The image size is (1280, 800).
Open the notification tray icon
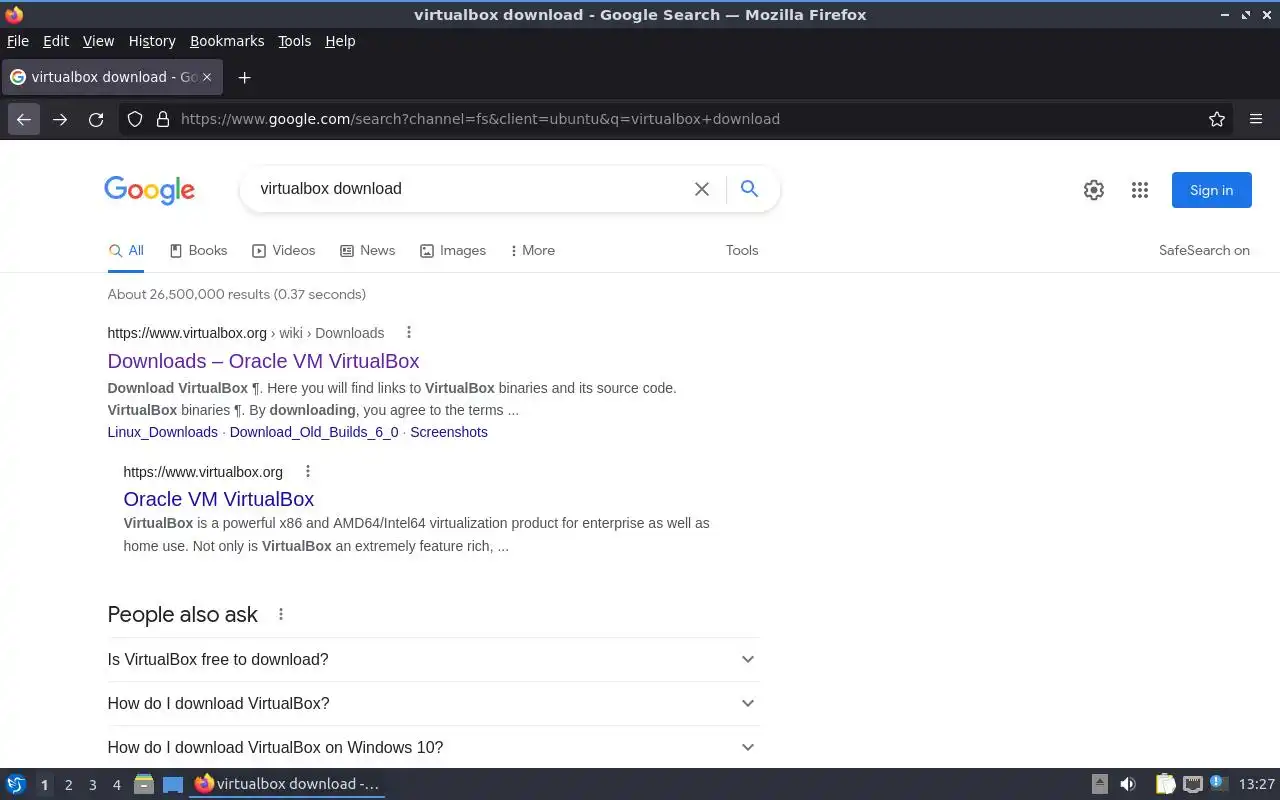click(1218, 783)
